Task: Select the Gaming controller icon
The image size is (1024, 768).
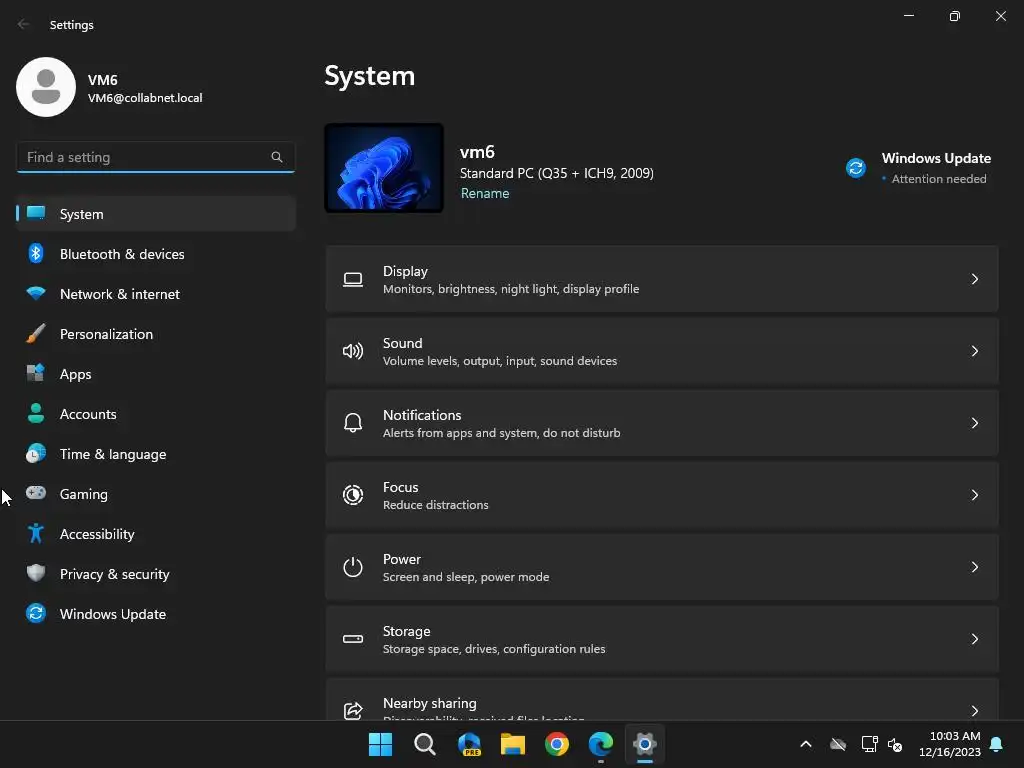Action: tap(36, 493)
